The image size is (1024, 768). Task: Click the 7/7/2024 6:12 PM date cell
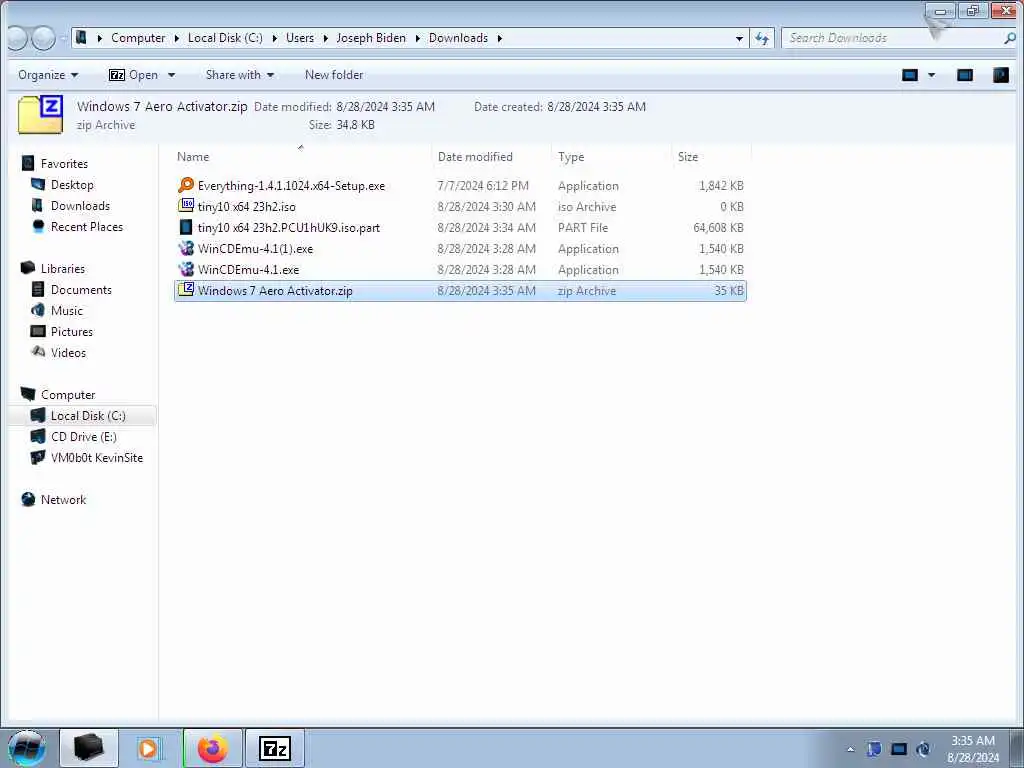click(483, 185)
